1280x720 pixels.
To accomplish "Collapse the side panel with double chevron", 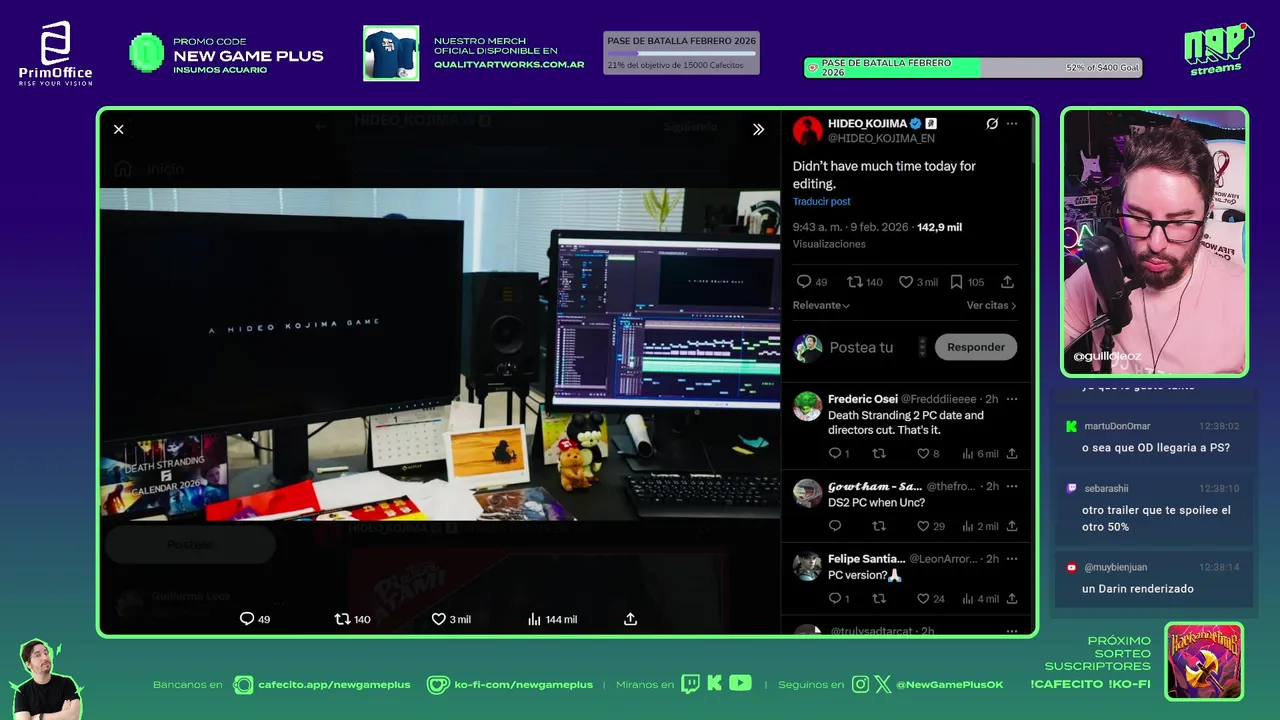I will [x=758, y=129].
